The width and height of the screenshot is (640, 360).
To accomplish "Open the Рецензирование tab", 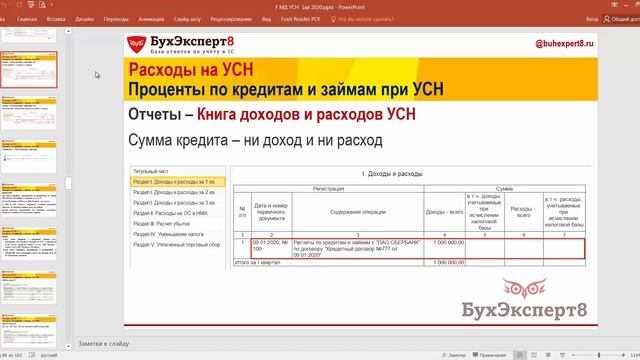I will (x=231, y=19).
